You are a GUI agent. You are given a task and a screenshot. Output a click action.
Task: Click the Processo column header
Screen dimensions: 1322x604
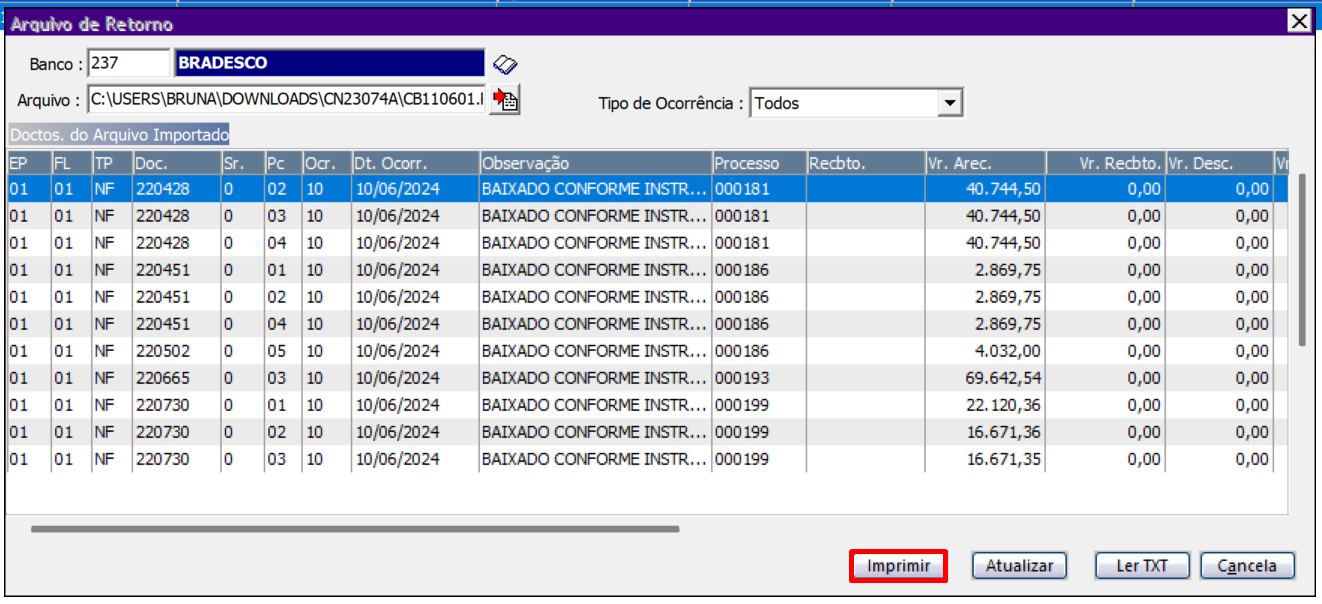758,163
